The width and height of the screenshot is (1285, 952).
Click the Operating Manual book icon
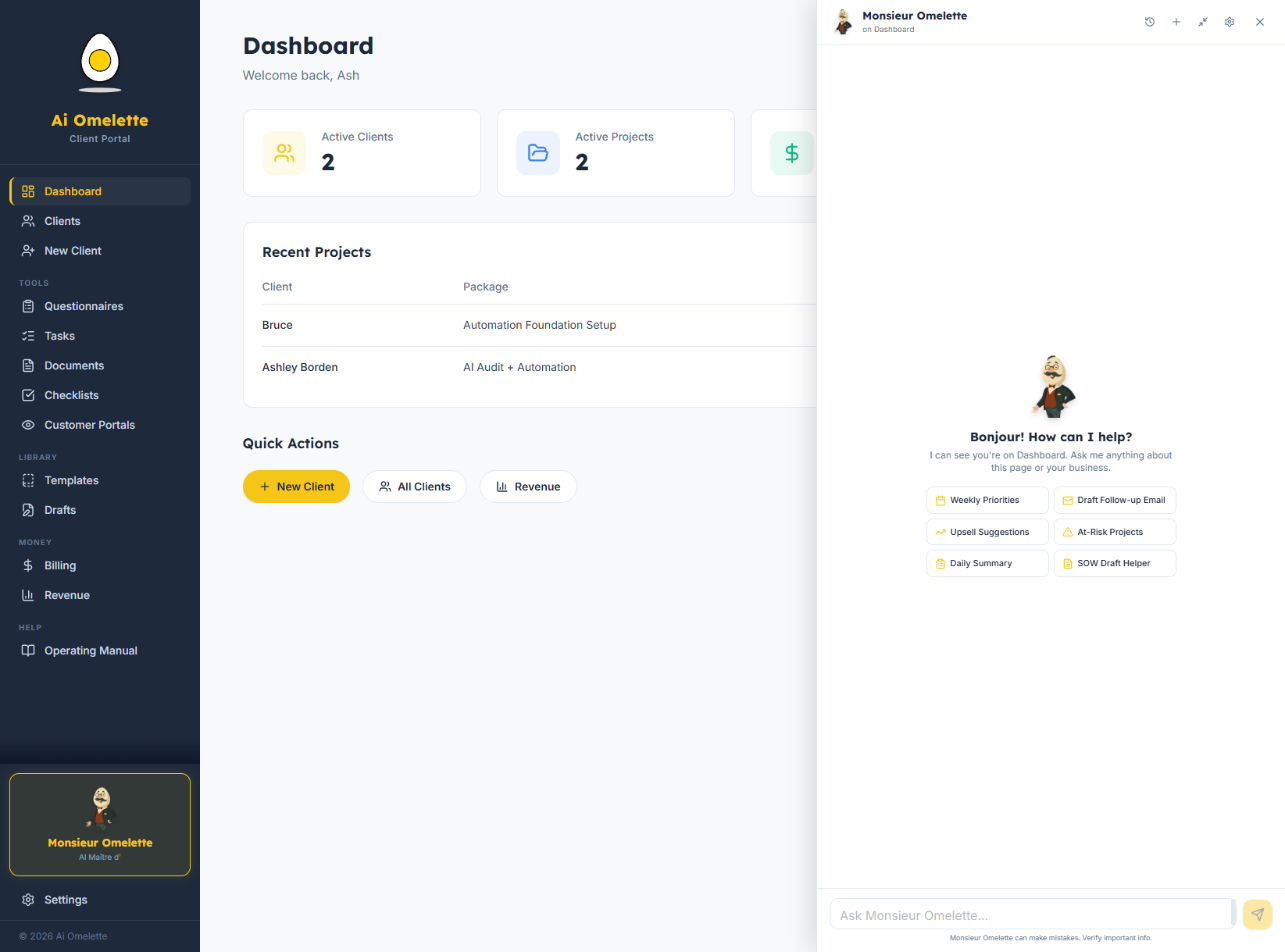tap(28, 651)
